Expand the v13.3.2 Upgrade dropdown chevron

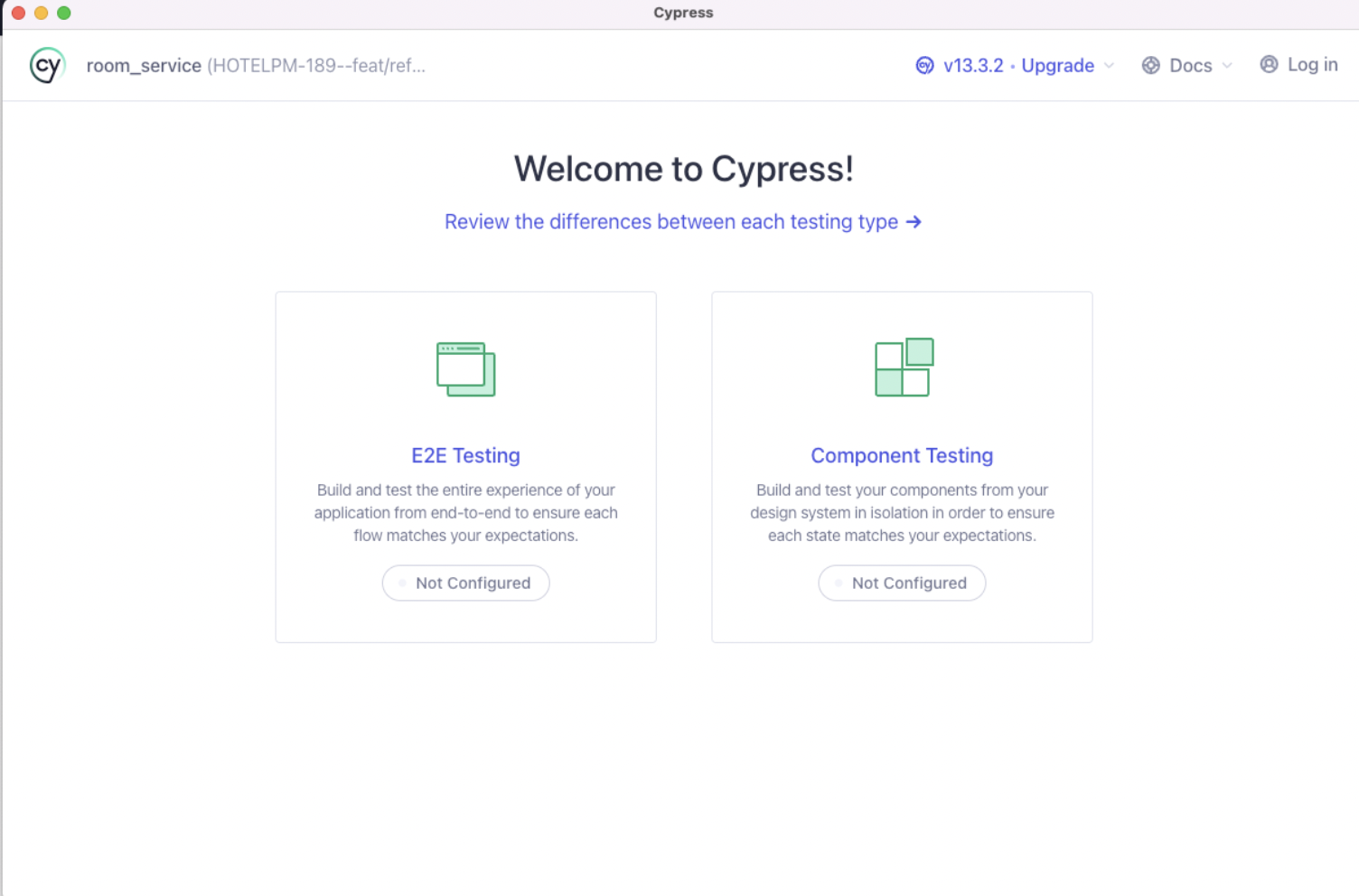(x=1109, y=65)
